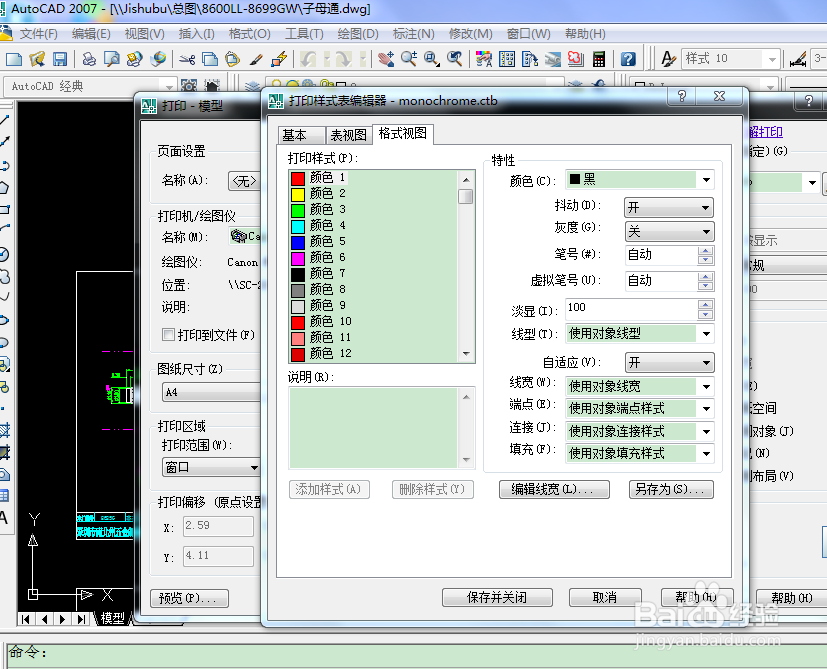The image size is (827, 669).
Task: Open the 自适应 (V) dropdown
Action: point(669,362)
